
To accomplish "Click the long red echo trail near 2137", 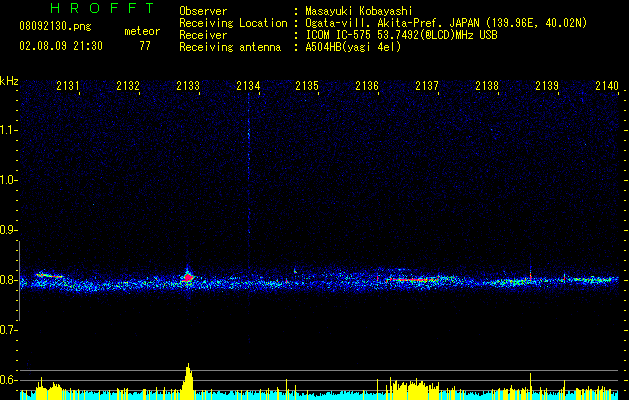I will click(x=411, y=279).
